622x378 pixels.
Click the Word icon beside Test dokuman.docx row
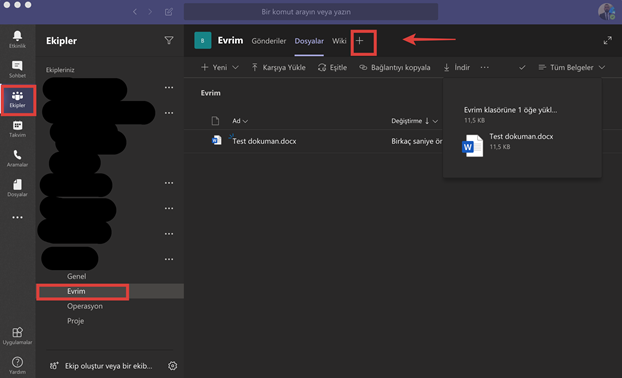click(x=217, y=140)
